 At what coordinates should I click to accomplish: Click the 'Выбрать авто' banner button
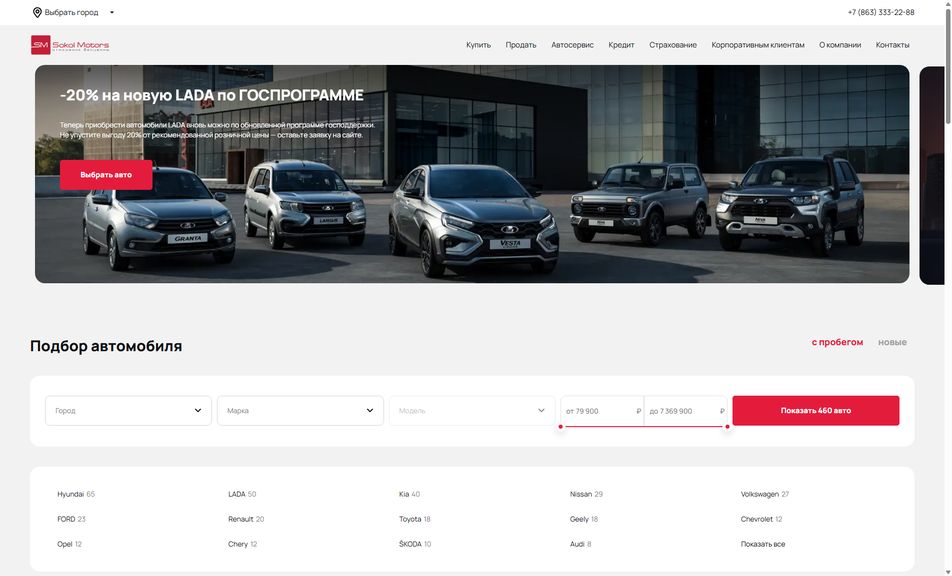click(106, 175)
